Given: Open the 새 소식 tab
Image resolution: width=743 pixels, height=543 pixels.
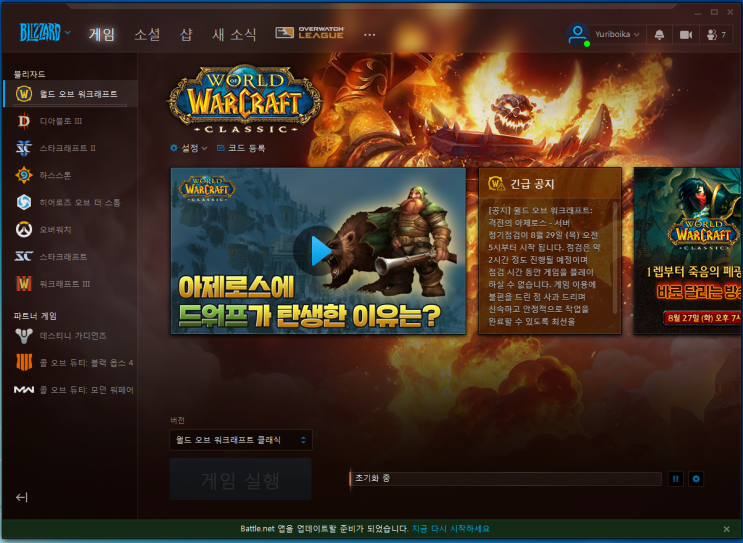Looking at the screenshot, I should click(234, 34).
